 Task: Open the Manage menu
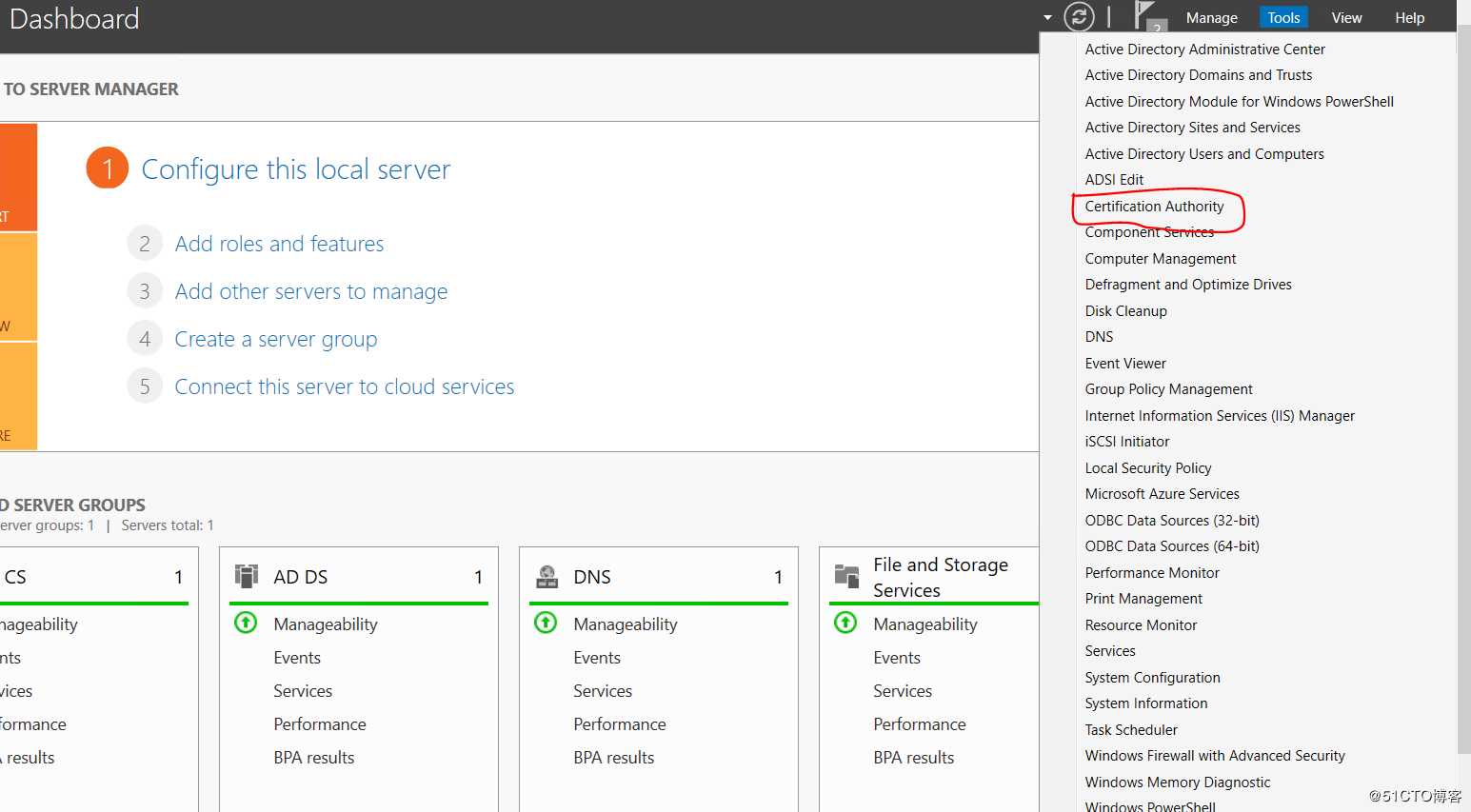tap(1211, 18)
